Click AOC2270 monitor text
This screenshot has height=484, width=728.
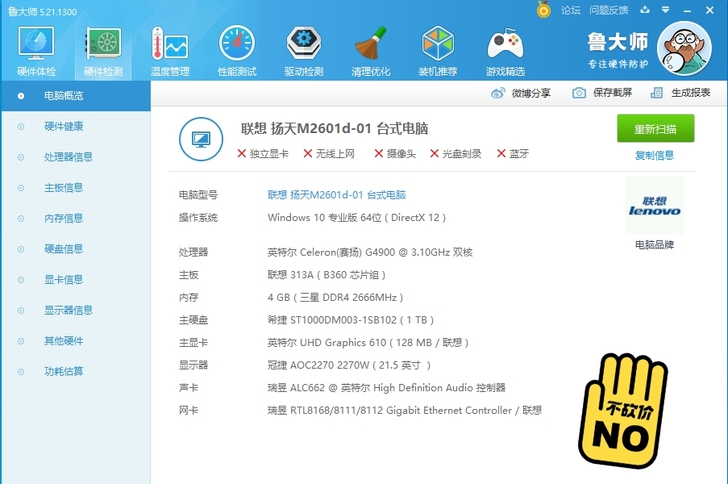click(x=349, y=365)
